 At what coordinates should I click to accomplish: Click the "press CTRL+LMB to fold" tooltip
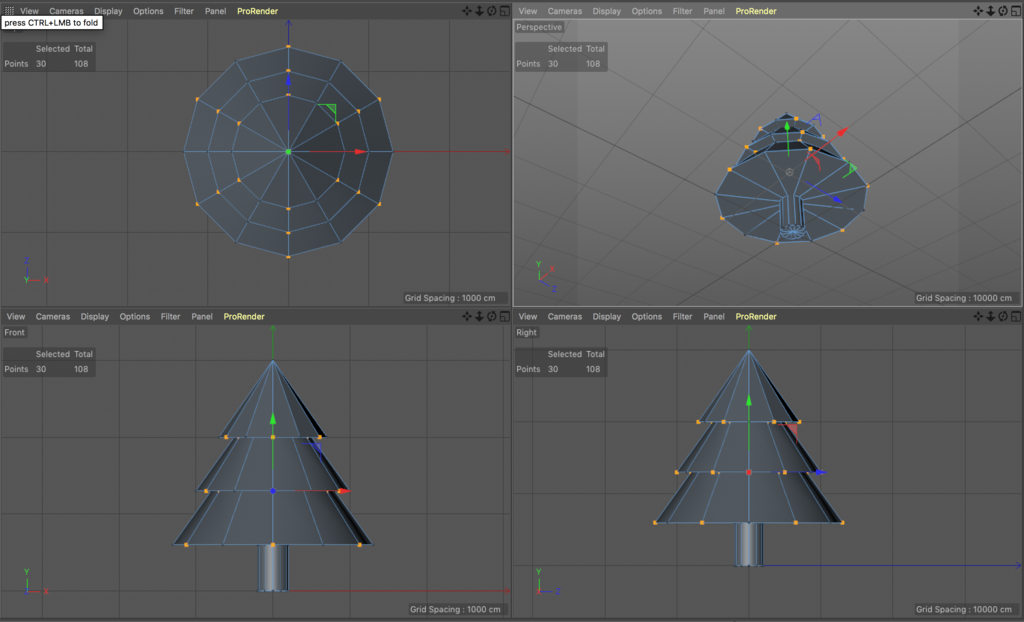click(52, 22)
